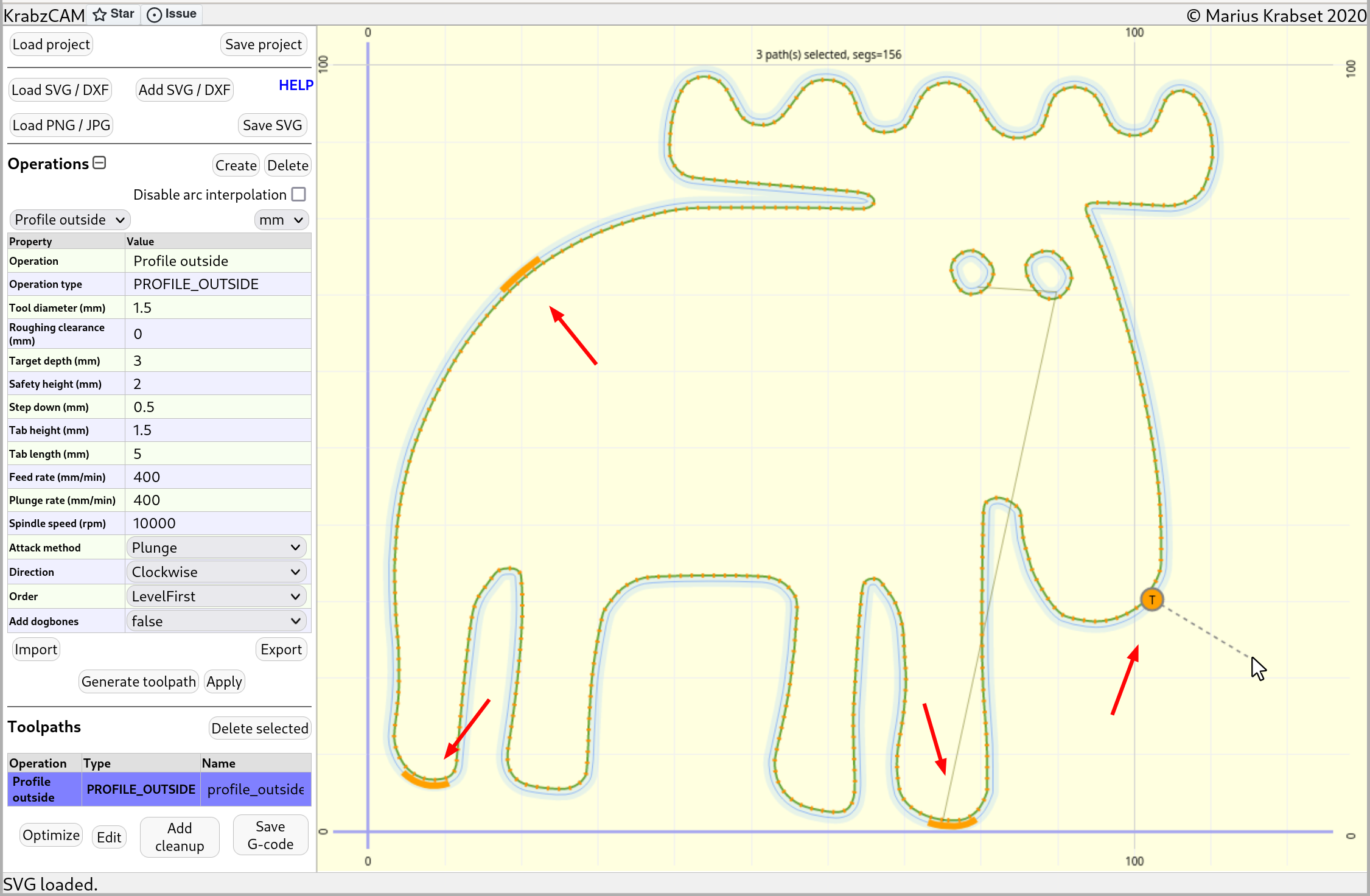Click the Target depth mm input field
This screenshot has width=1370, height=896.
click(215, 359)
